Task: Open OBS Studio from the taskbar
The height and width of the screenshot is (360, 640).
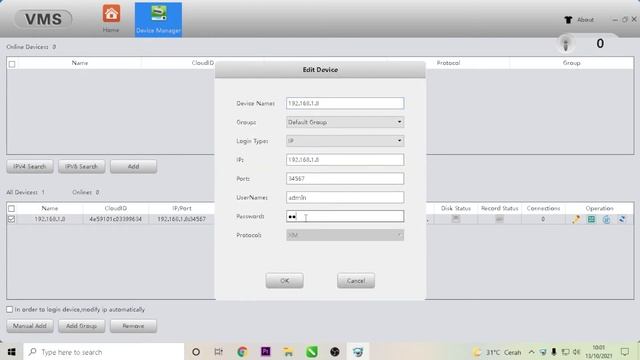Action: [335, 352]
